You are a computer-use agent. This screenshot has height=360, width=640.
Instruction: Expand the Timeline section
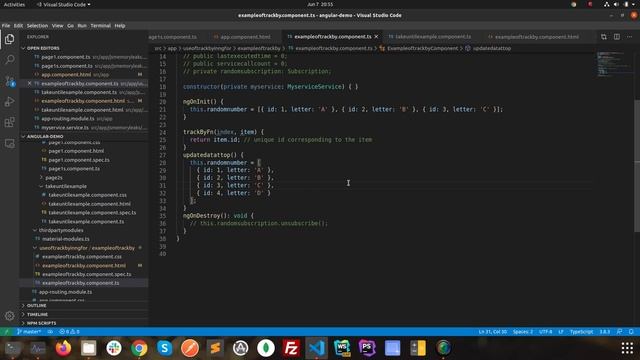tap(37, 314)
